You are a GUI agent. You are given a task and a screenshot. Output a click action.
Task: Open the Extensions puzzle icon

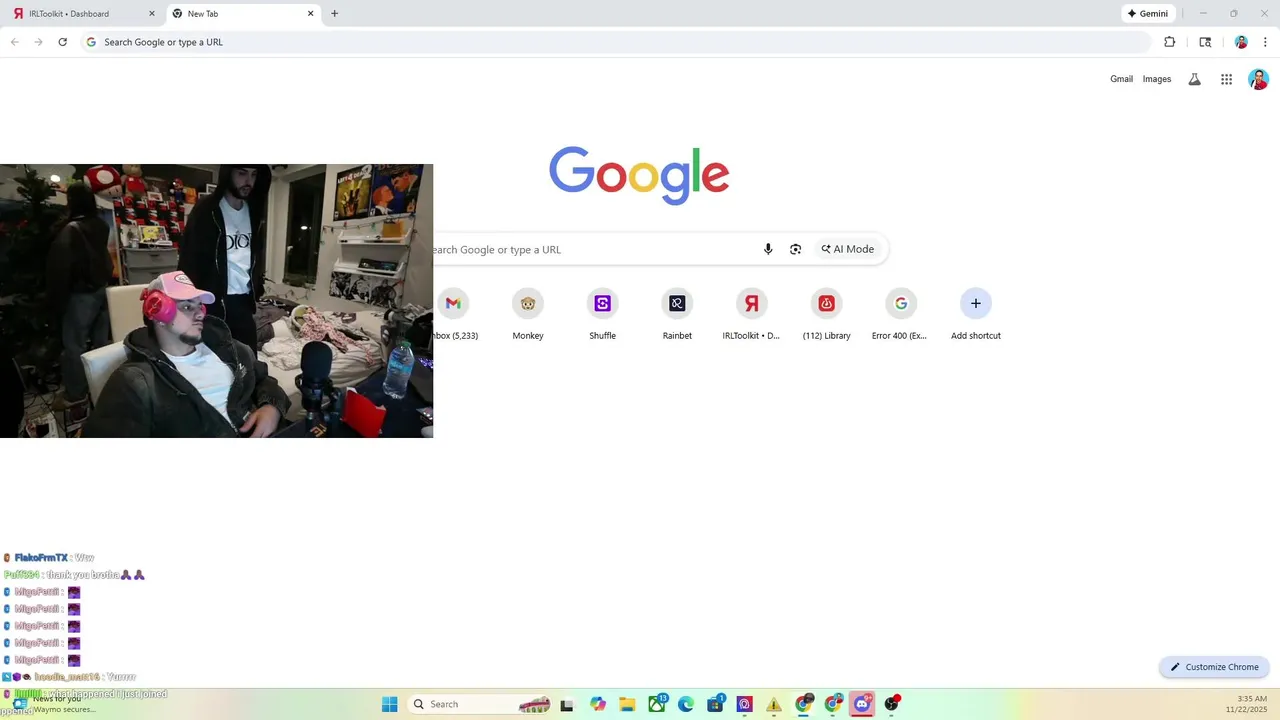click(1170, 42)
